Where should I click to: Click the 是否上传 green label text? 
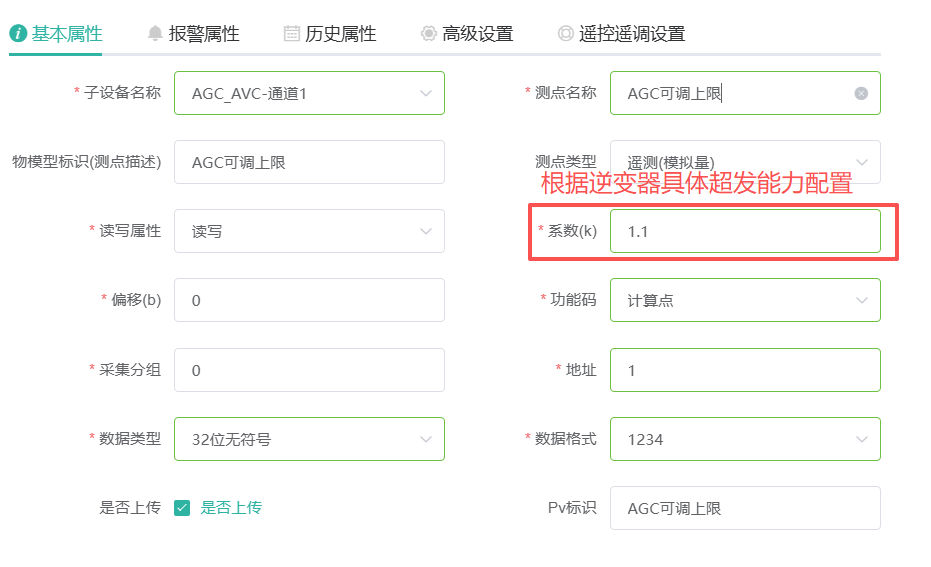point(231,507)
